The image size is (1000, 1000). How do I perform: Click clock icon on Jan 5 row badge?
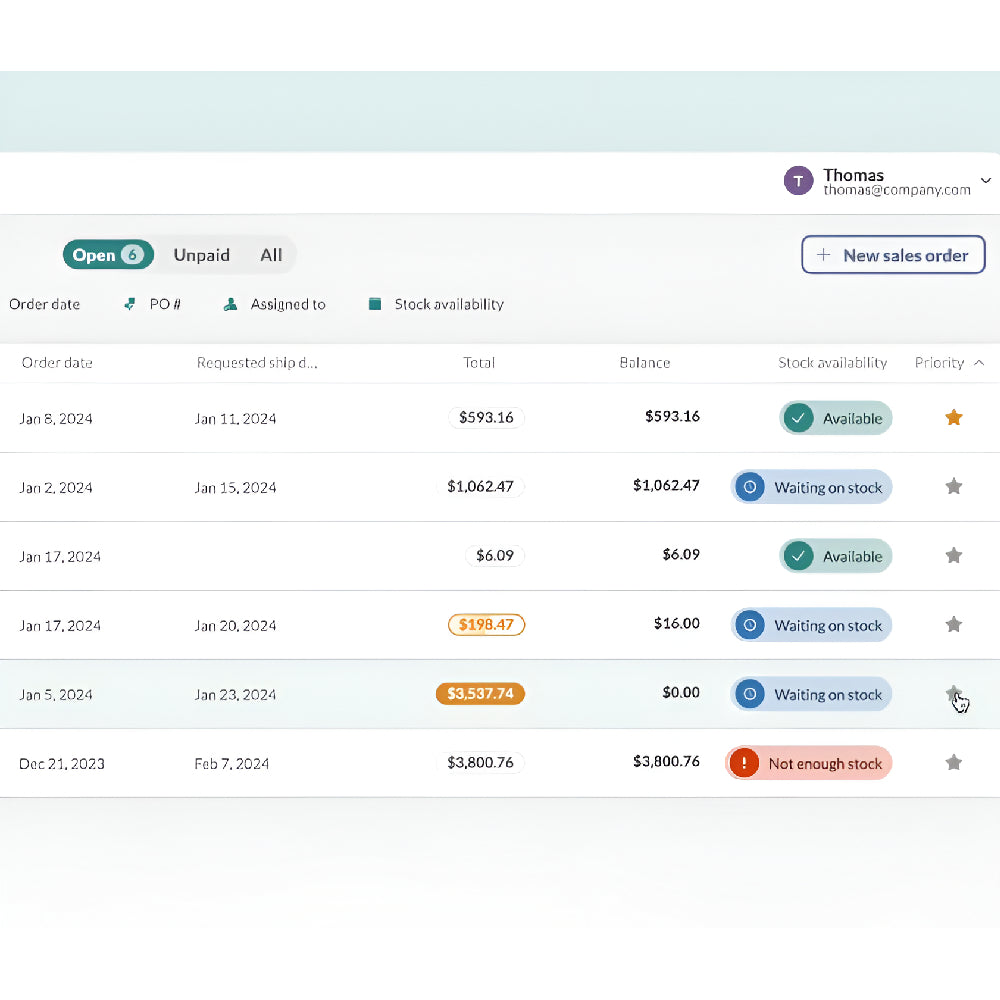click(x=750, y=693)
